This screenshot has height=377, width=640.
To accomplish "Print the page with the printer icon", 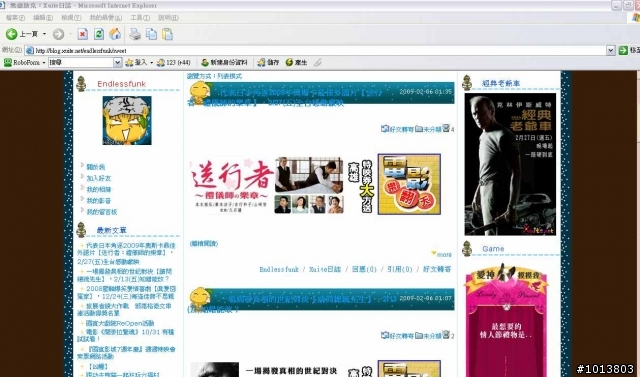I will tap(135, 34).
